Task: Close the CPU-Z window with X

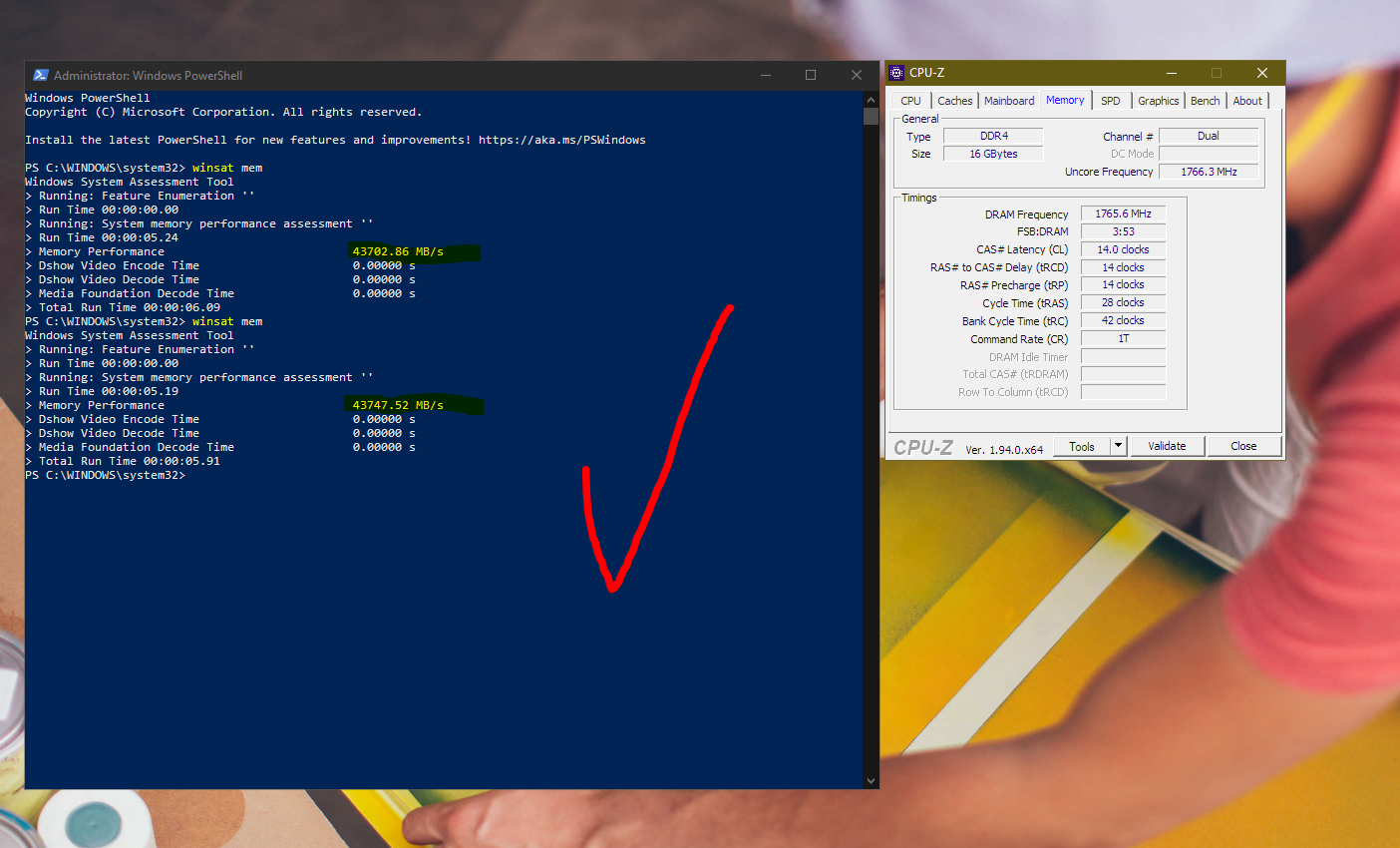Action: 1262,73
